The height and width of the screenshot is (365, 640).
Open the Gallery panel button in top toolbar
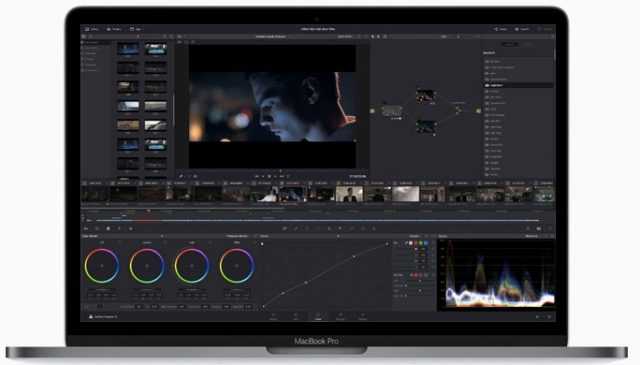click(x=91, y=29)
